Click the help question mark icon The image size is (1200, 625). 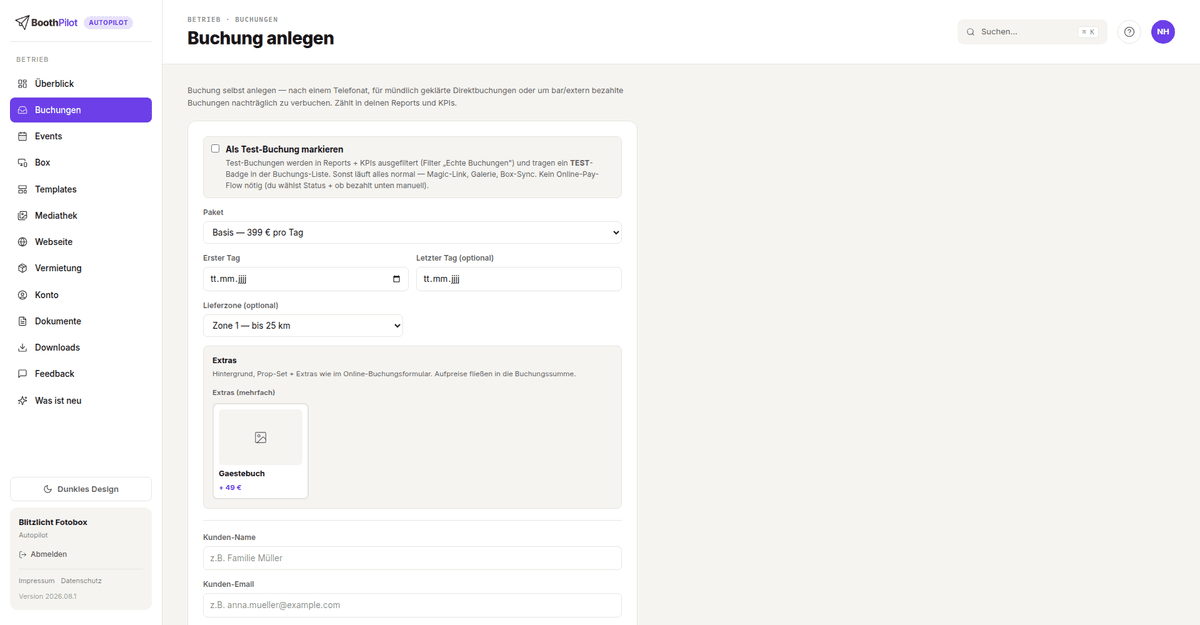(x=1129, y=32)
